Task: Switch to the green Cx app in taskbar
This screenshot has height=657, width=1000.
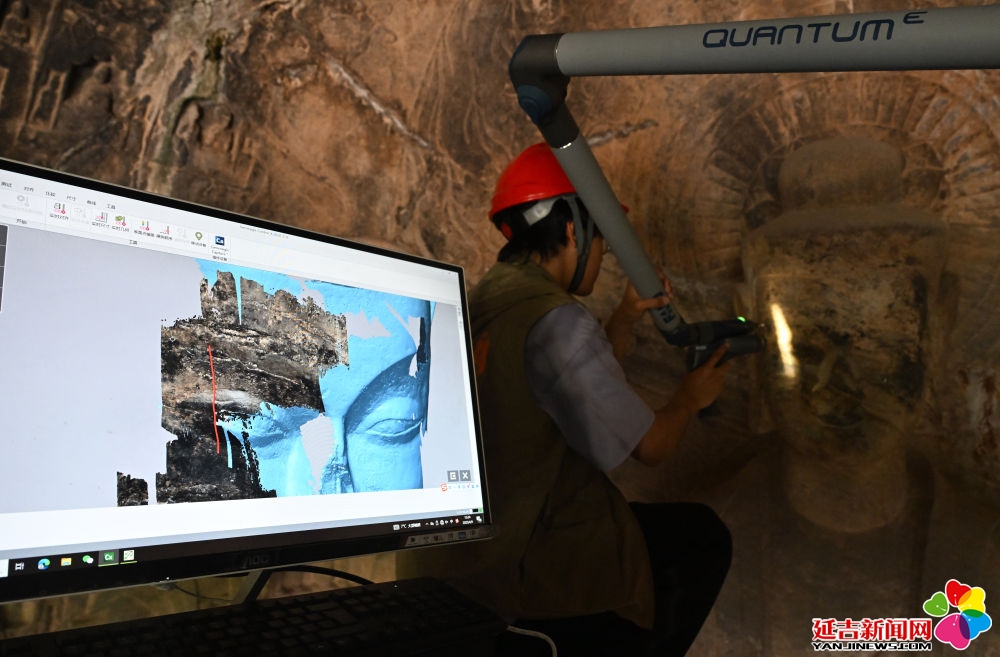Action: pyautogui.click(x=108, y=557)
